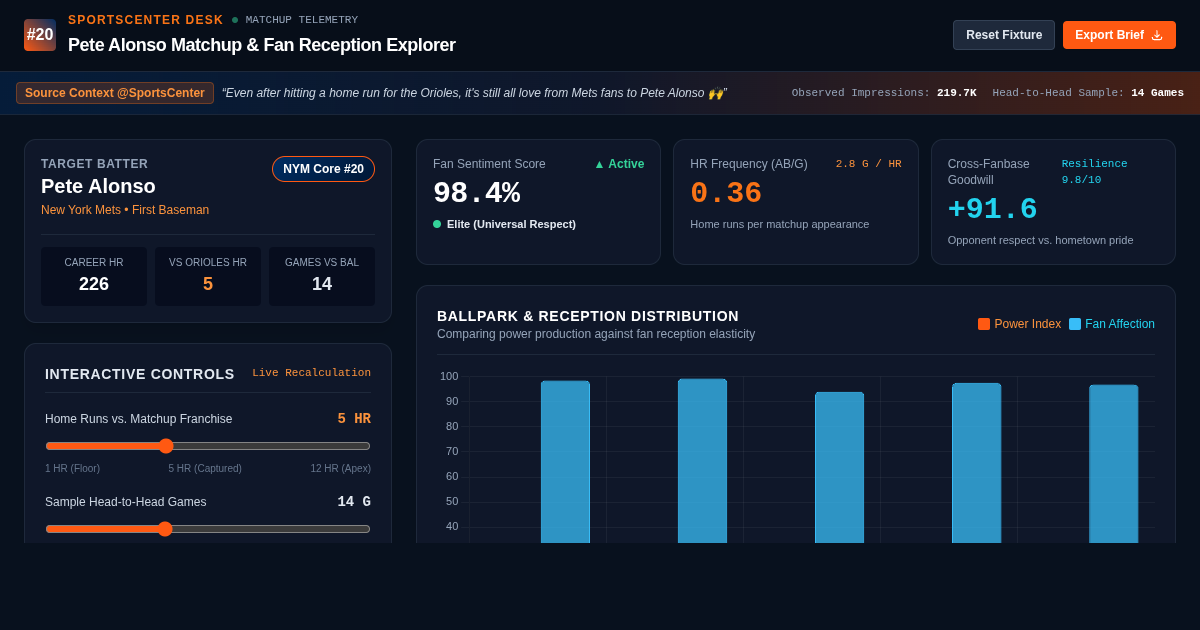Screen dimensions: 1200x630
Task: Click the Live Recalculation label
Action: coord(311,373)
